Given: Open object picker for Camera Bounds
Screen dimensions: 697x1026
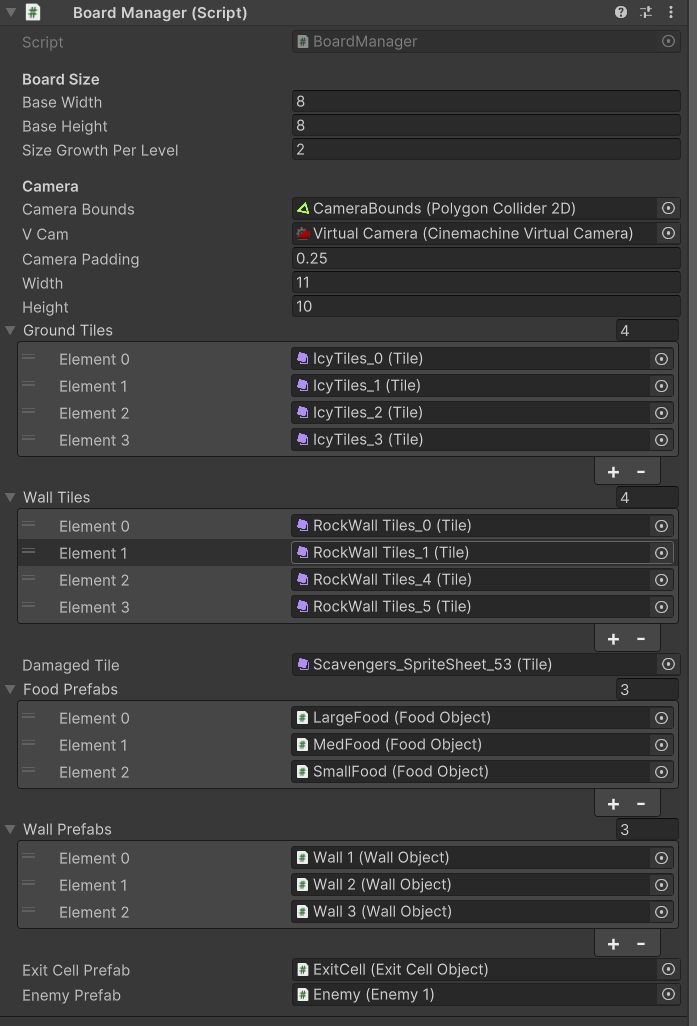Looking at the screenshot, I should coord(669,208).
